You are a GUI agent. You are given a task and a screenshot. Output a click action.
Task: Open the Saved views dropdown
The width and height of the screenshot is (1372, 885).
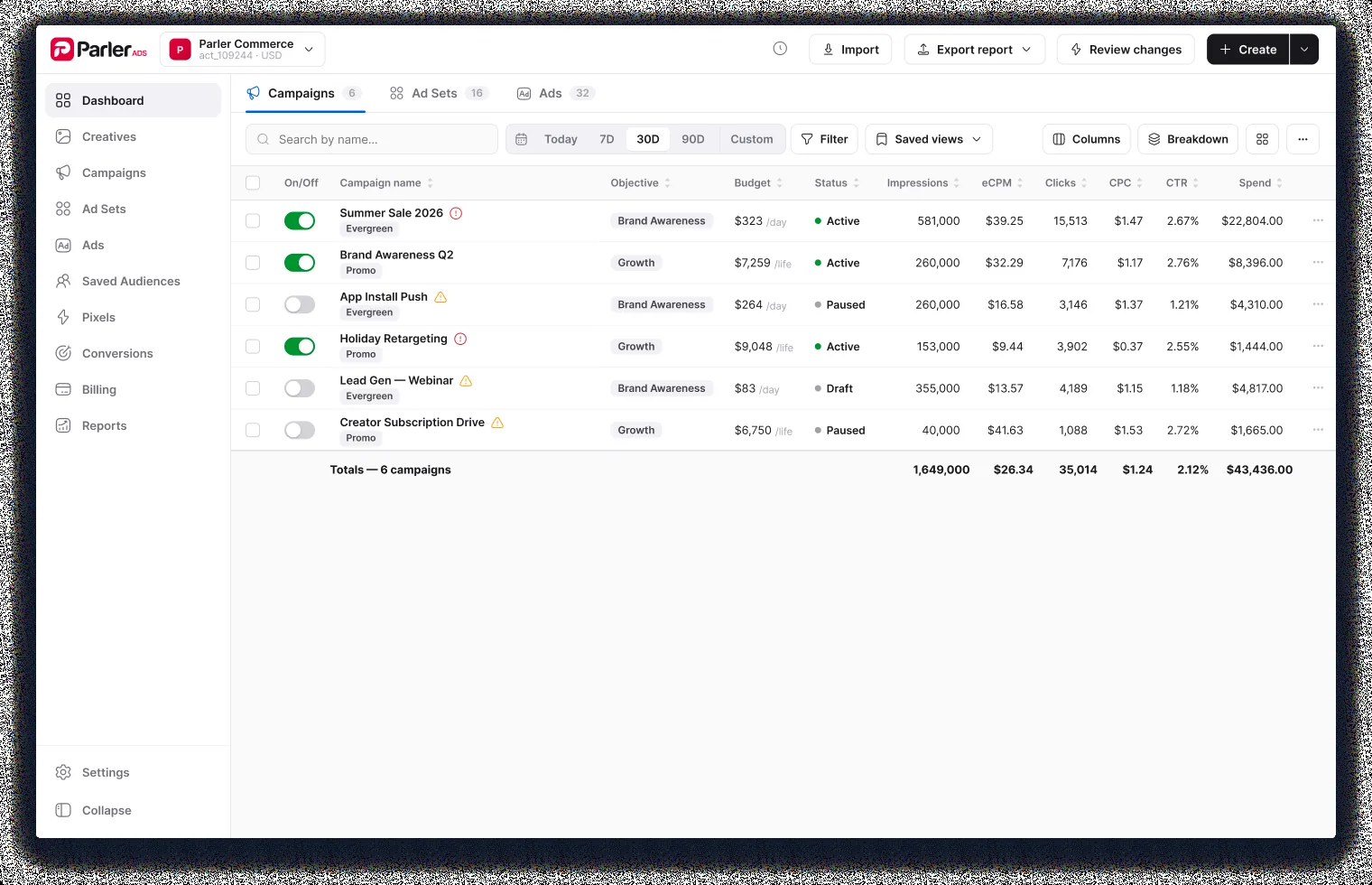[x=929, y=139]
